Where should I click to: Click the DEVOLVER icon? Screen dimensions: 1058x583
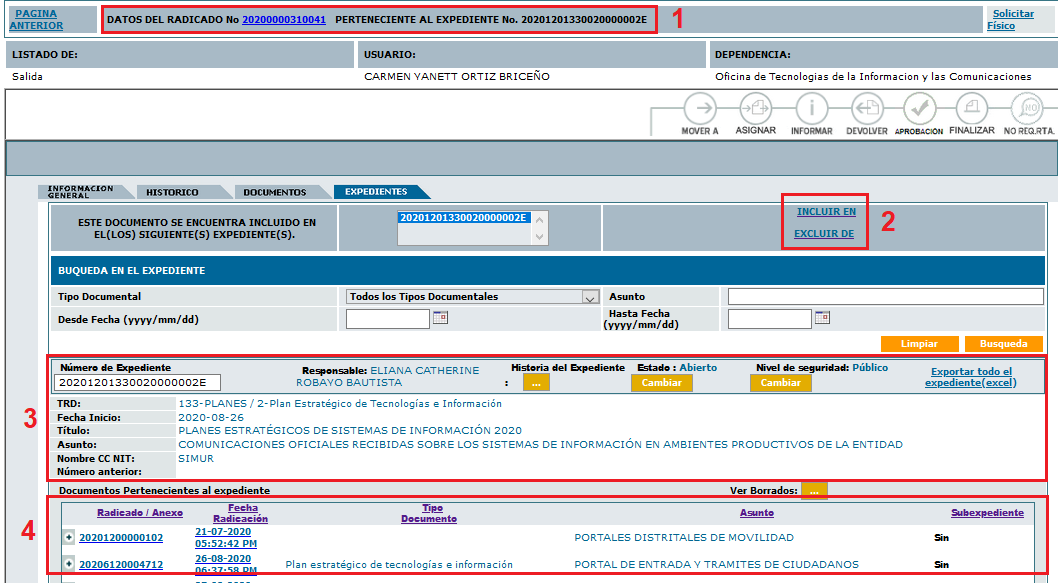pyautogui.click(x=866, y=108)
